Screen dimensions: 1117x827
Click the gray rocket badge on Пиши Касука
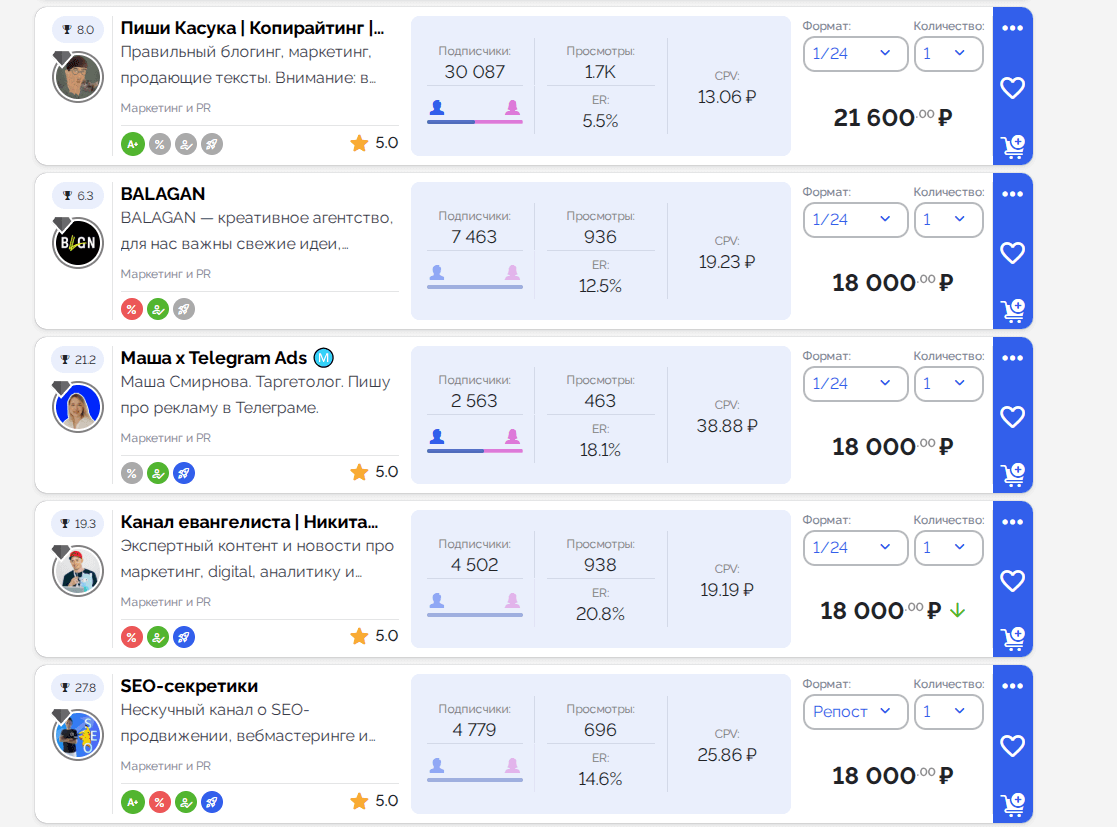click(212, 145)
